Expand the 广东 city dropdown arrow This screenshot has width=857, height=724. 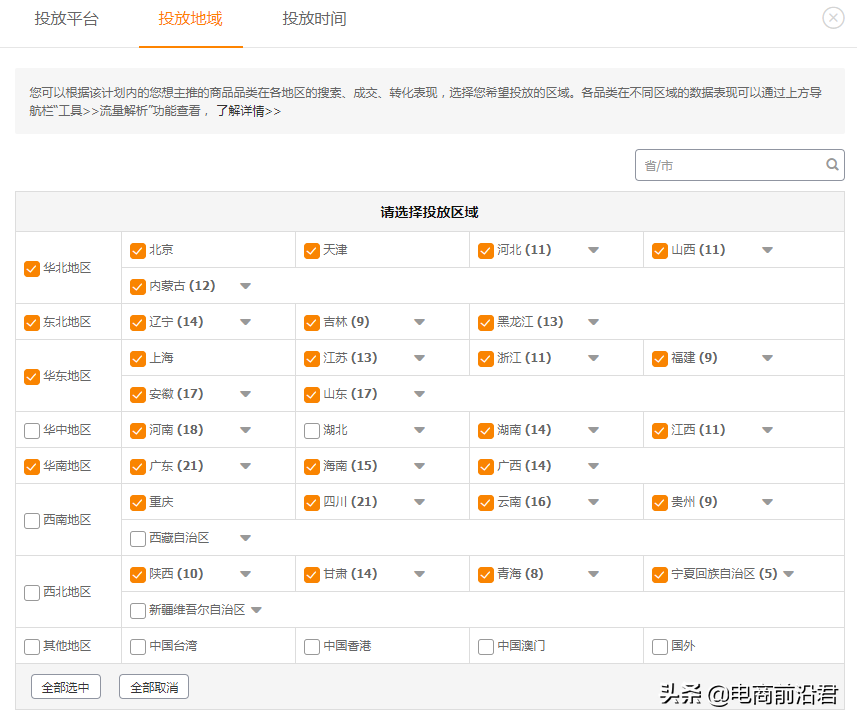coord(245,466)
